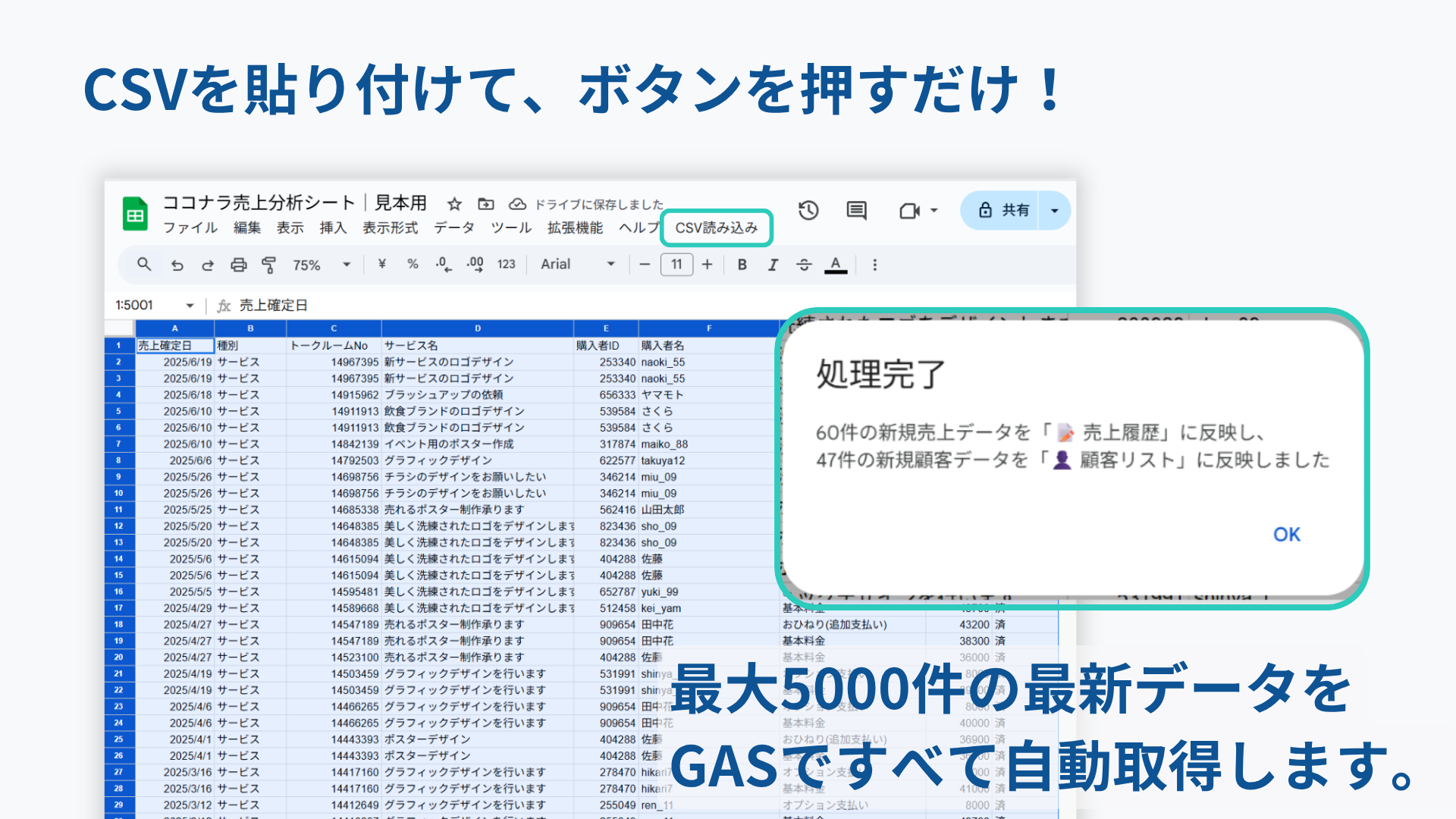Click the move to folder icon
This screenshot has width=1456, height=819.
tap(486, 204)
